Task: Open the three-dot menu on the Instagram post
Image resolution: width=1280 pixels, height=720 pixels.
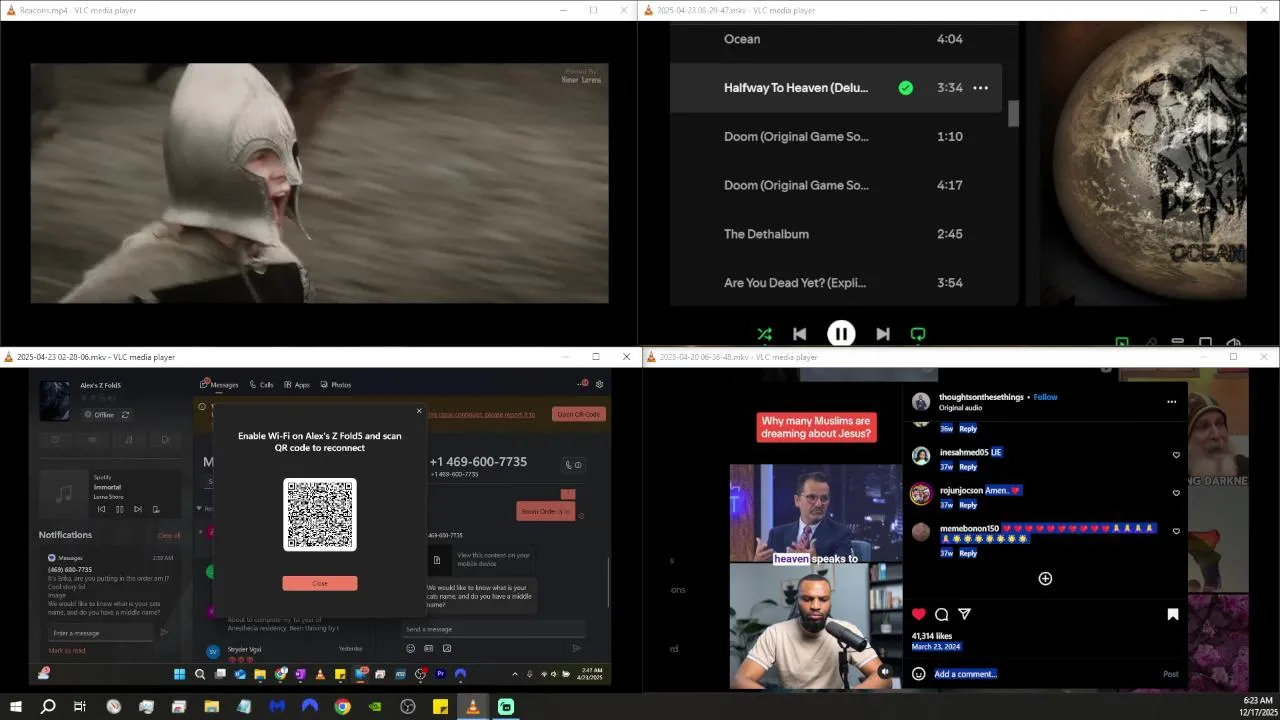Action: coord(1171,402)
